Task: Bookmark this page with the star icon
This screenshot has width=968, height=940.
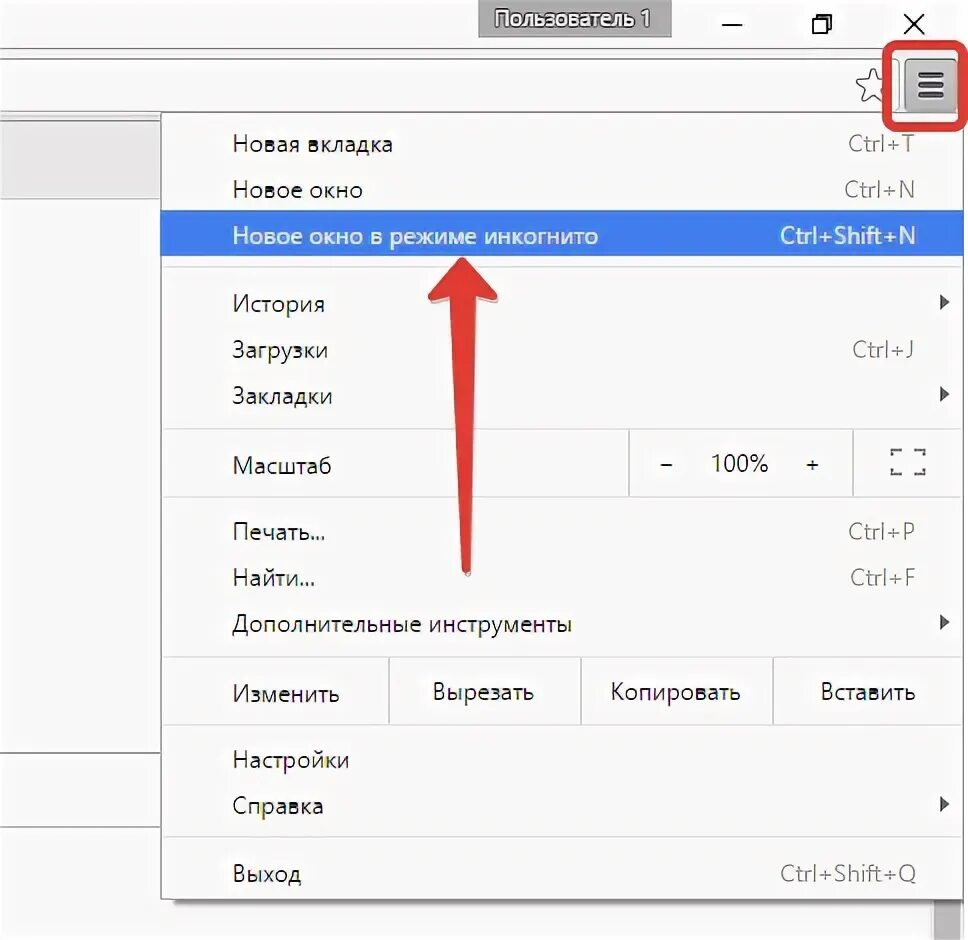Action: pyautogui.click(x=871, y=85)
